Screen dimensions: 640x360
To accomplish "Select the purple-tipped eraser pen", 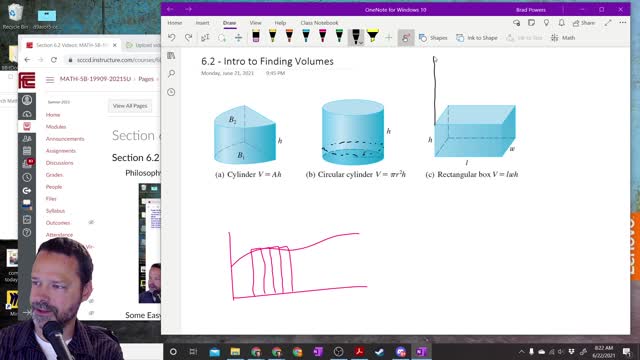I will tap(256, 36).
